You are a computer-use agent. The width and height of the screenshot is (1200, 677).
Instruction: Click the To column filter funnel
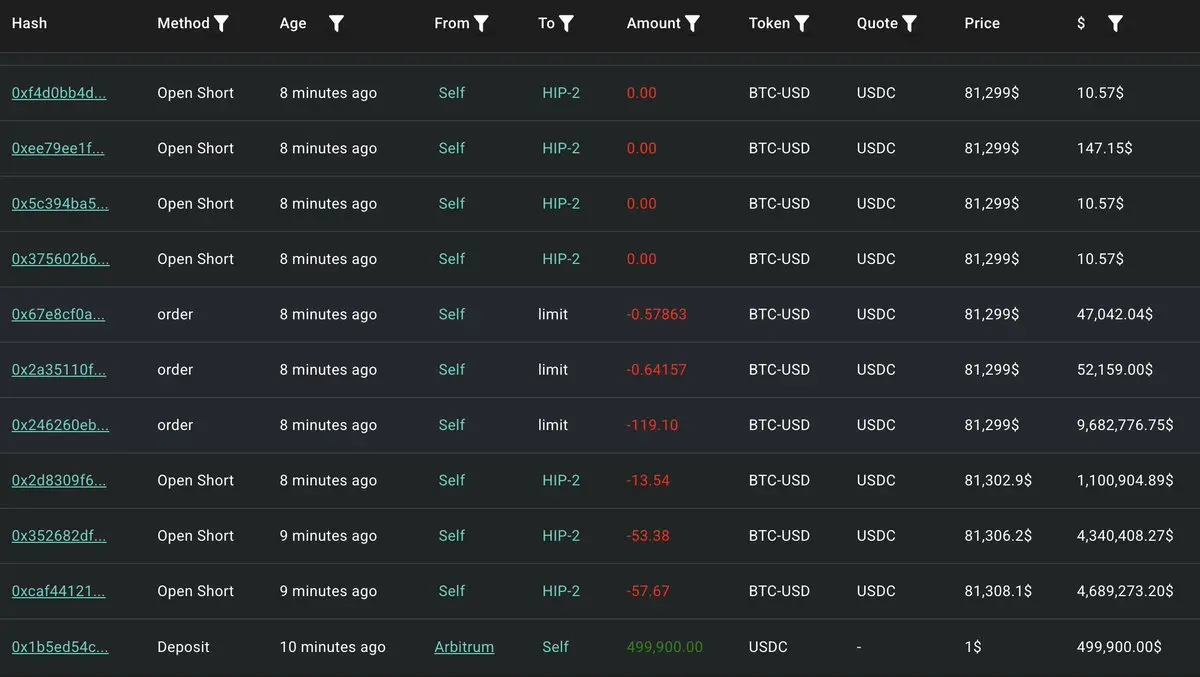(566, 23)
